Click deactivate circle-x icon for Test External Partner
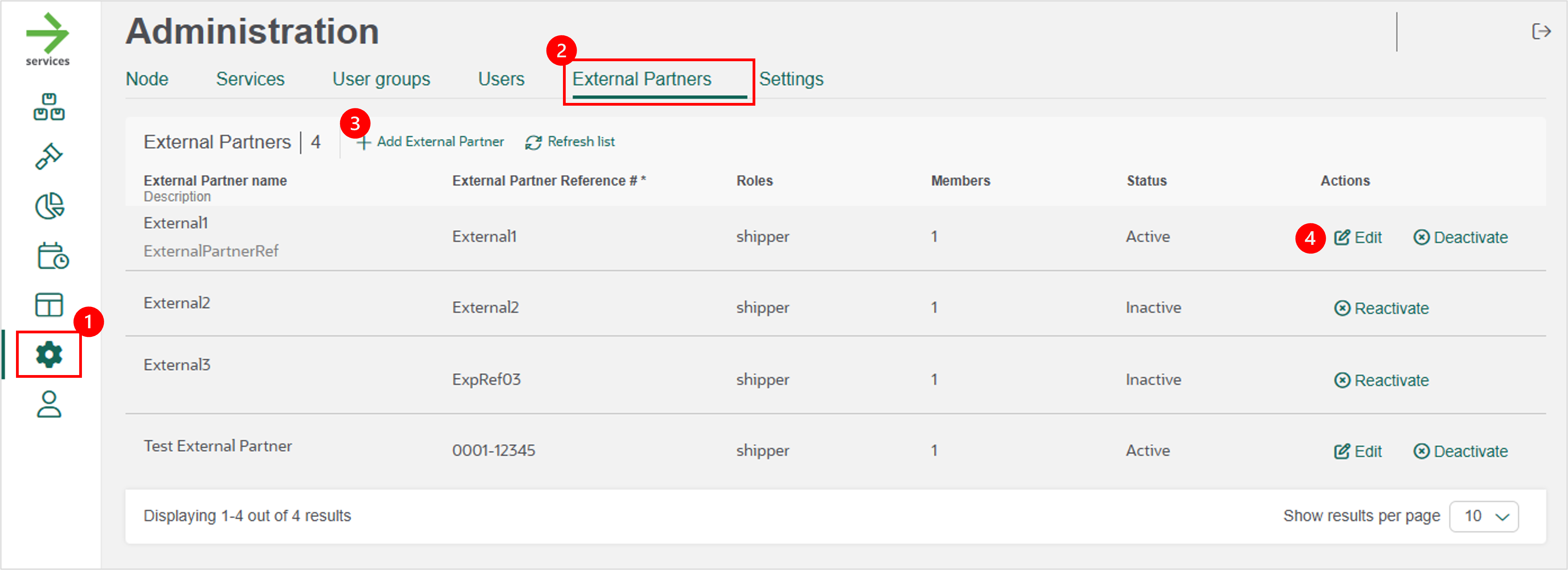This screenshot has width=1568, height=570. tap(1421, 451)
